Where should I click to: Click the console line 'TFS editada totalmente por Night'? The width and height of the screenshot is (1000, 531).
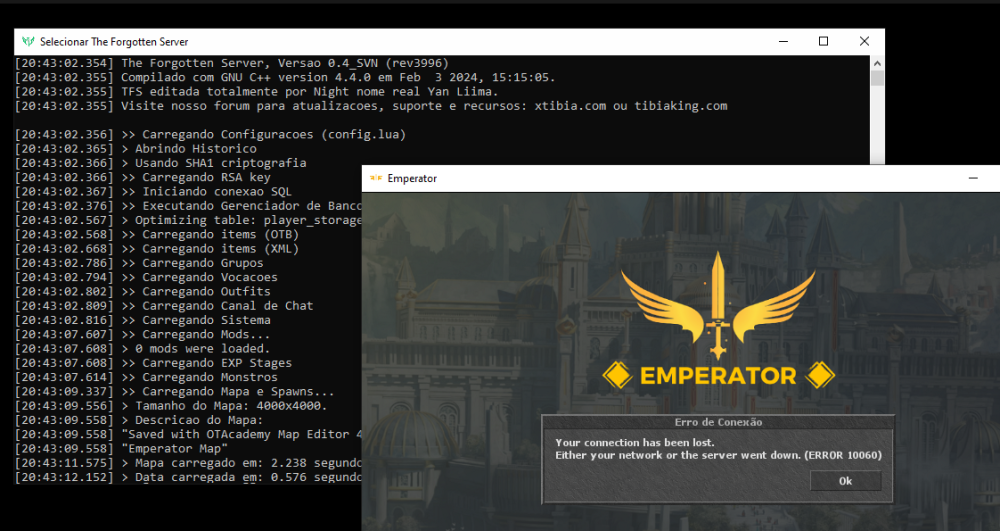[256, 91]
